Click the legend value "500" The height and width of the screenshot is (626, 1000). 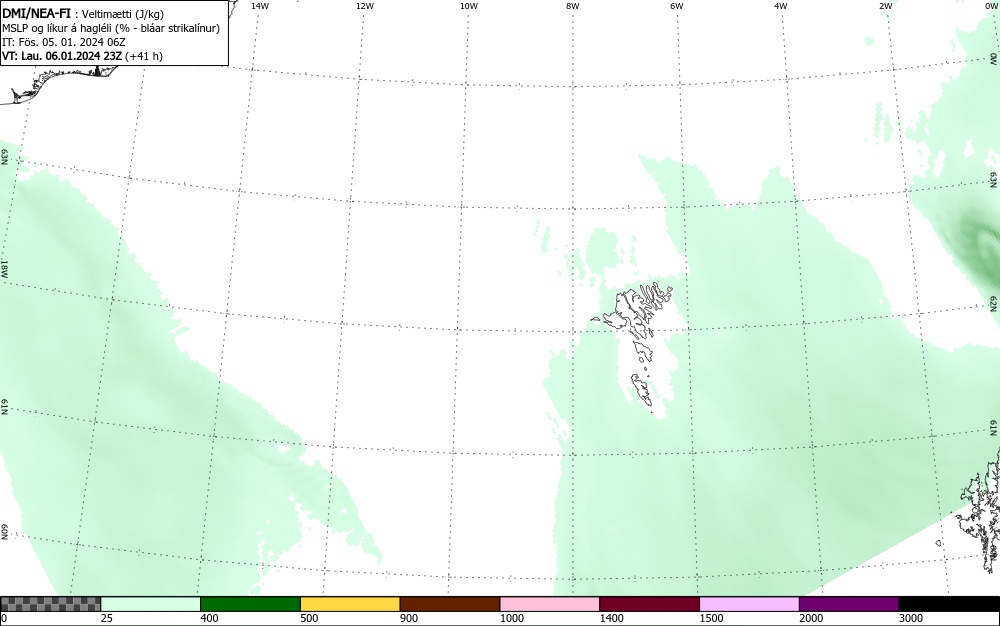point(309,618)
